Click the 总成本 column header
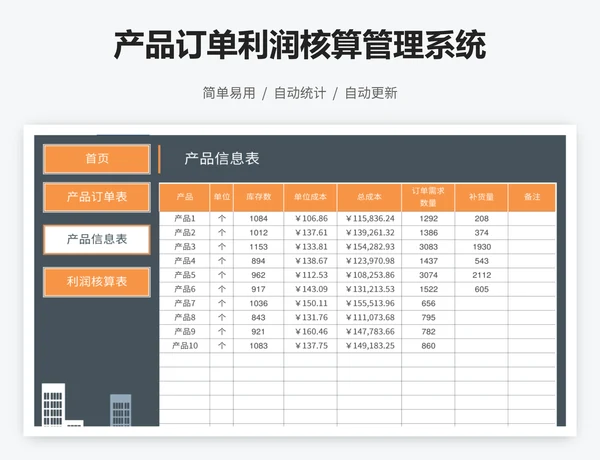Screen dimensions: 600x460 [370, 197]
